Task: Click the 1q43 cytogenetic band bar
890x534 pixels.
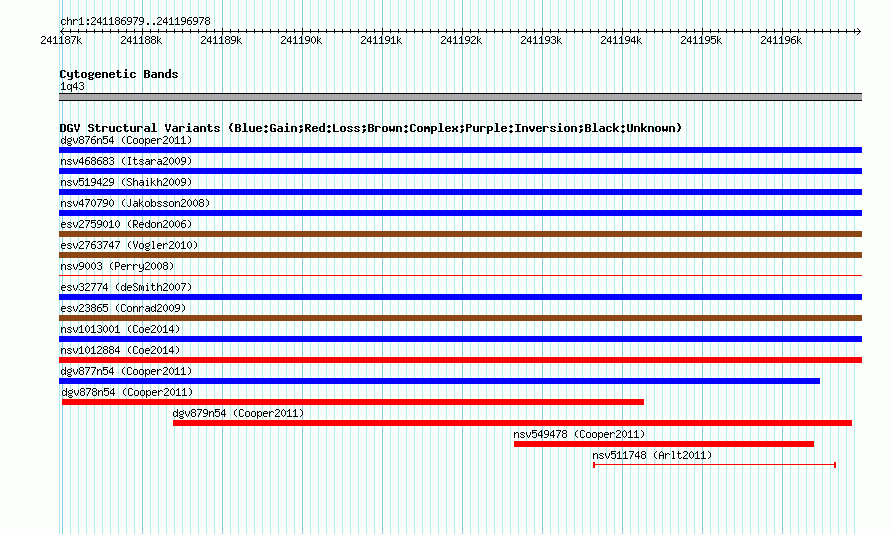Action: click(x=460, y=97)
